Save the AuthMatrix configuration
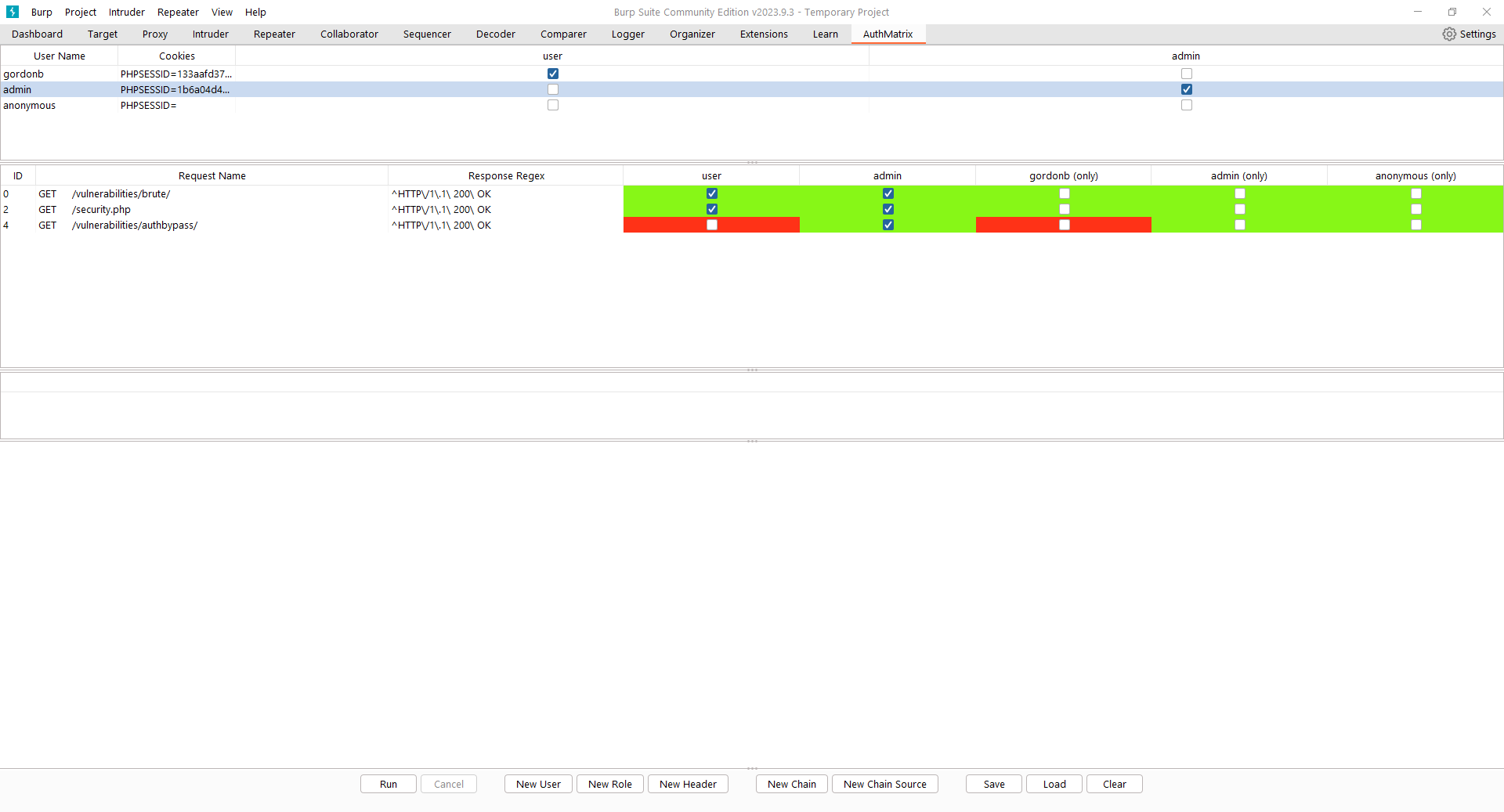 [x=994, y=784]
